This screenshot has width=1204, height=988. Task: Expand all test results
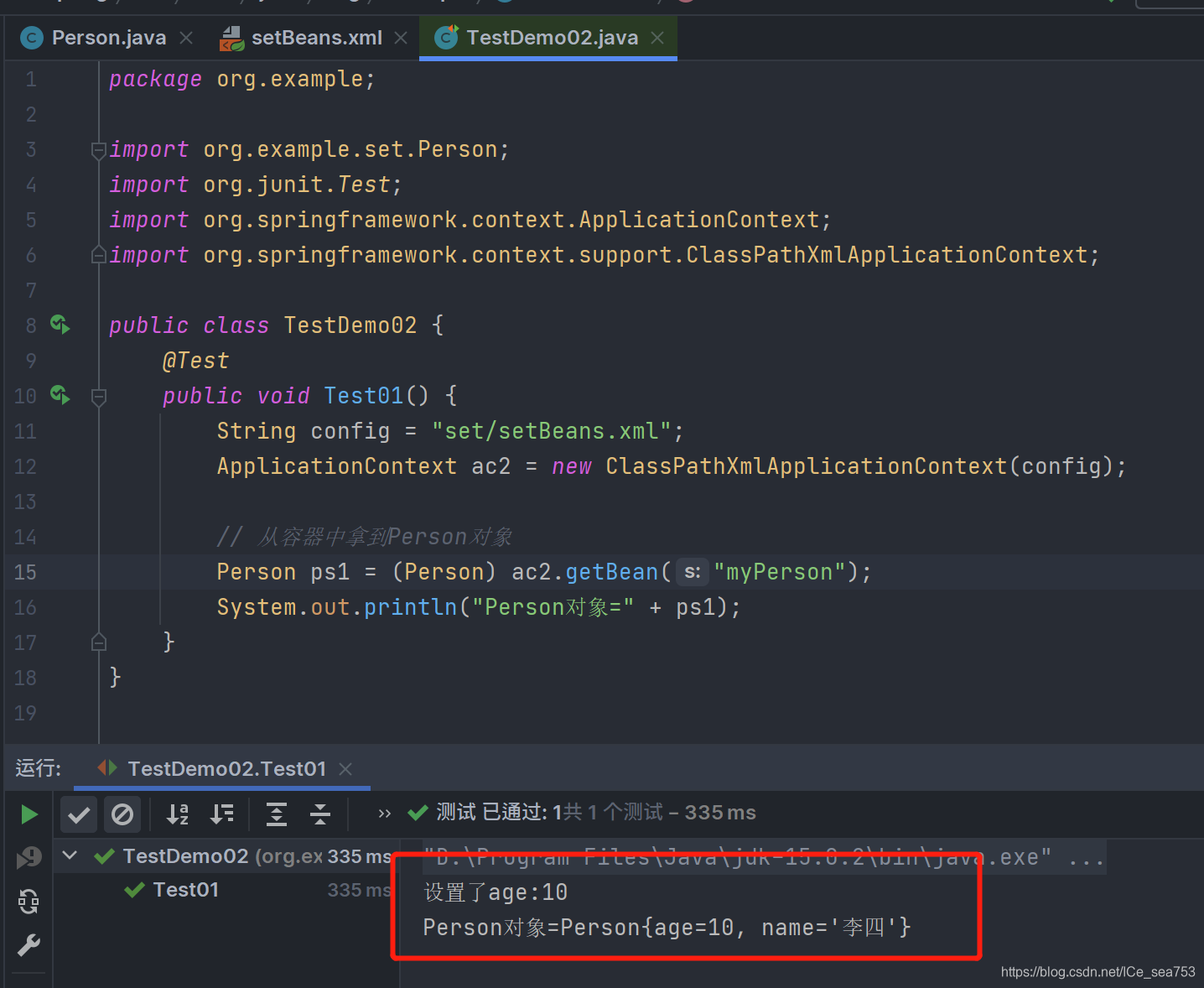click(277, 814)
